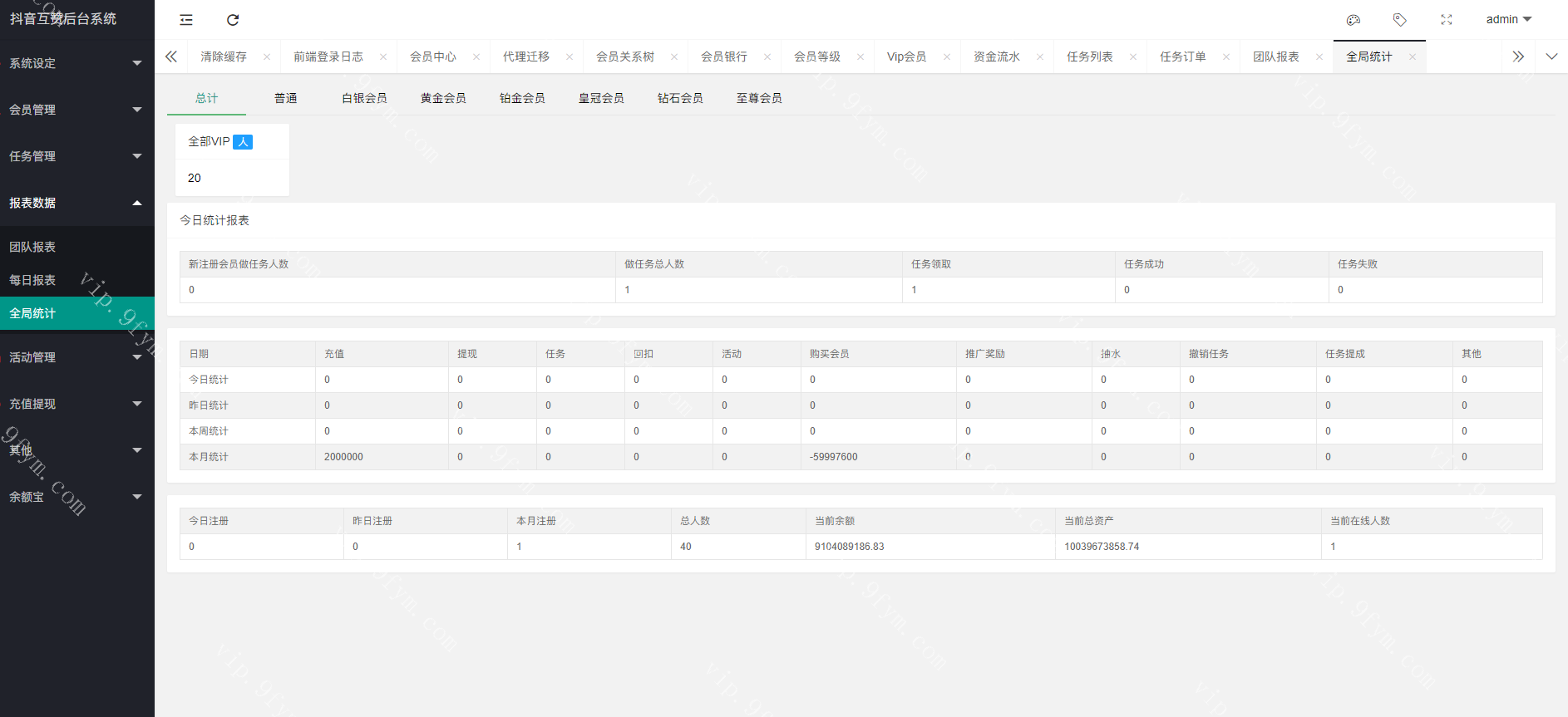
Task: Select the 钻石会员 tab
Action: point(680,98)
